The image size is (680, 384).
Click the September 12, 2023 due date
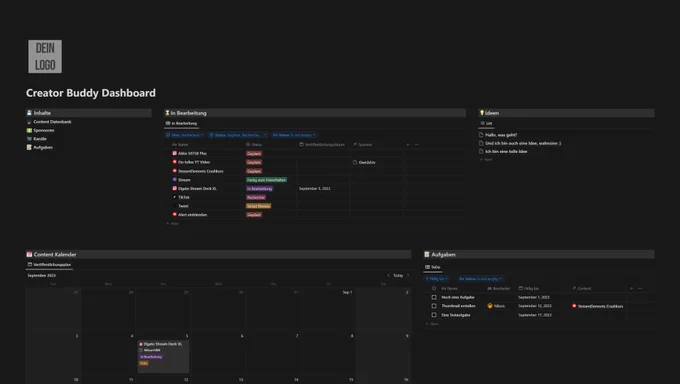[x=535, y=306]
